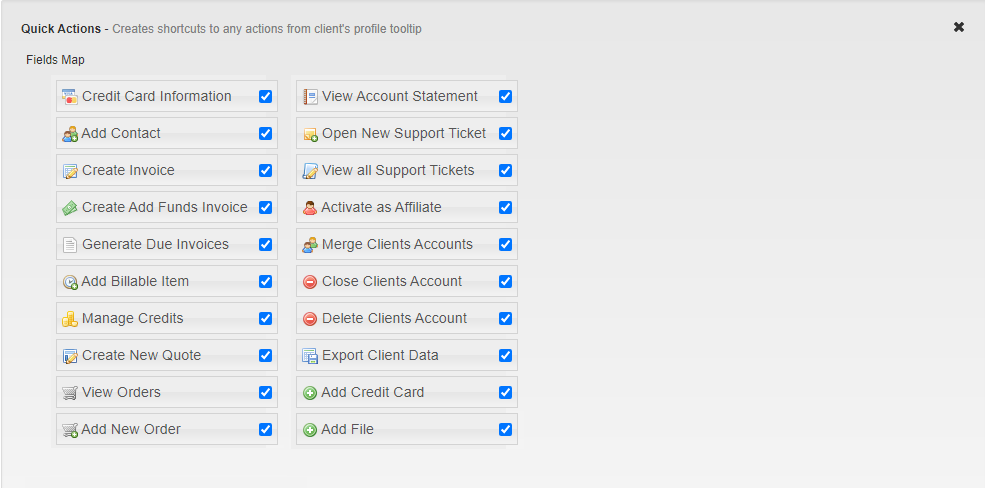Image resolution: width=985 pixels, height=488 pixels.
Task: Click the Merge Clients Accounts icon
Action: 310,245
